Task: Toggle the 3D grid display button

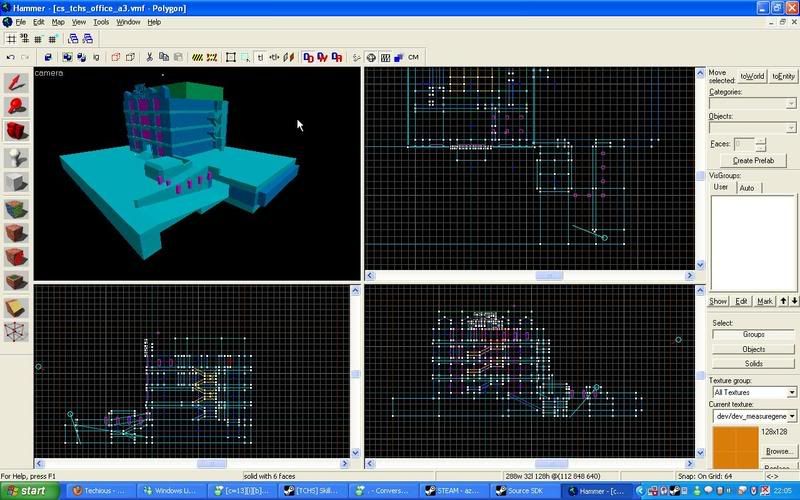Action: click(24, 39)
